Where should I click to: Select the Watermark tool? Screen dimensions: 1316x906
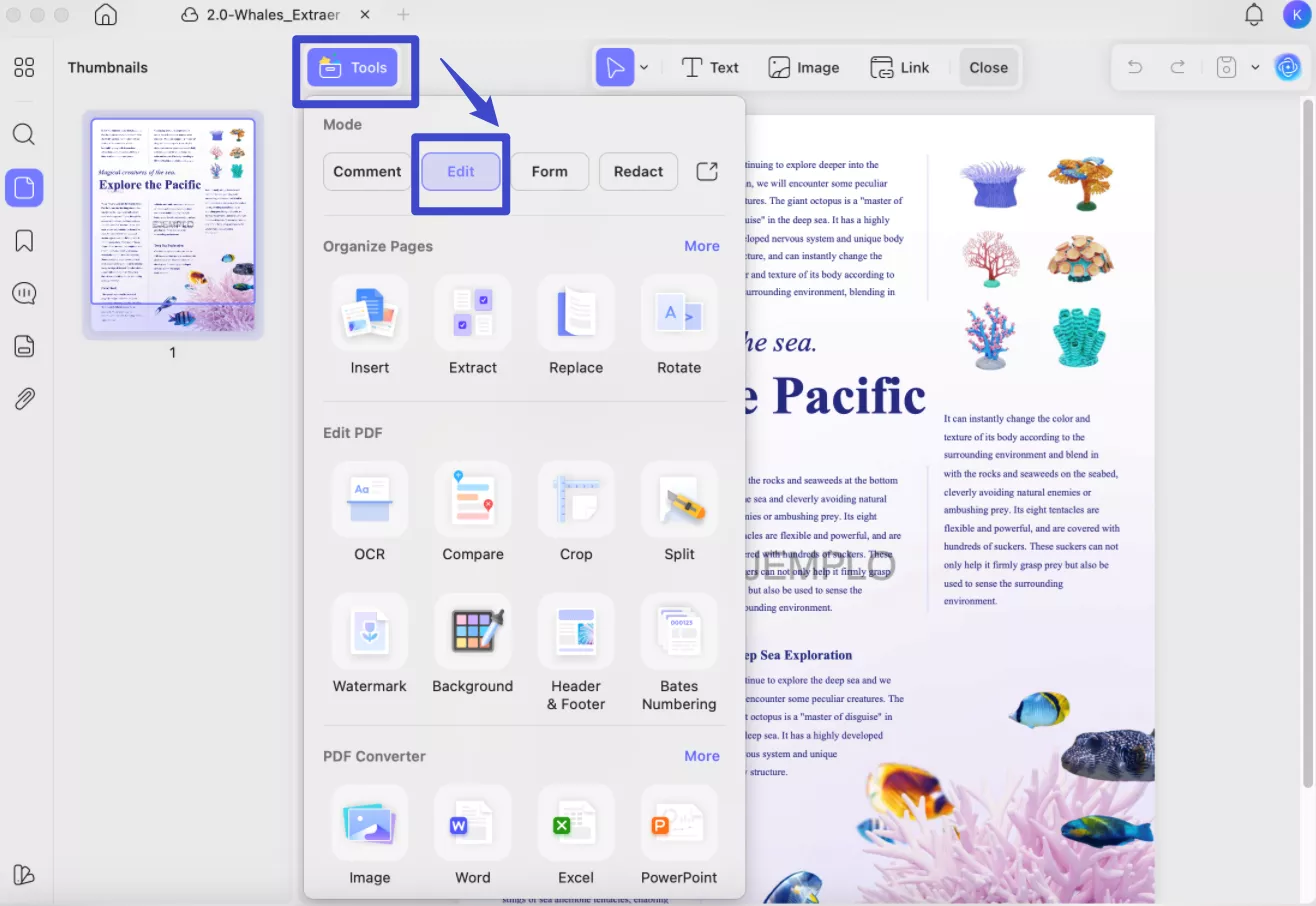click(x=369, y=646)
